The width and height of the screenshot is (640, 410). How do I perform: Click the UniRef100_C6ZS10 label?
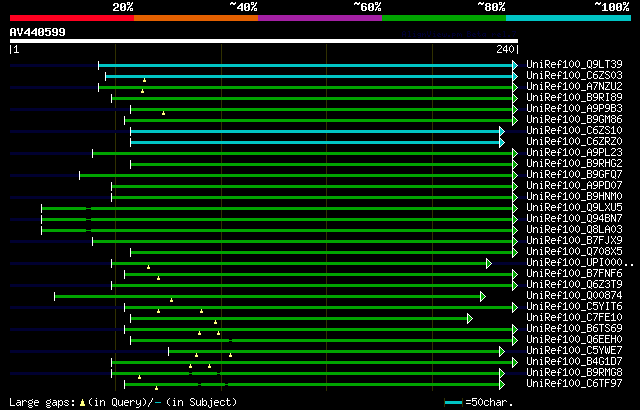pos(574,130)
